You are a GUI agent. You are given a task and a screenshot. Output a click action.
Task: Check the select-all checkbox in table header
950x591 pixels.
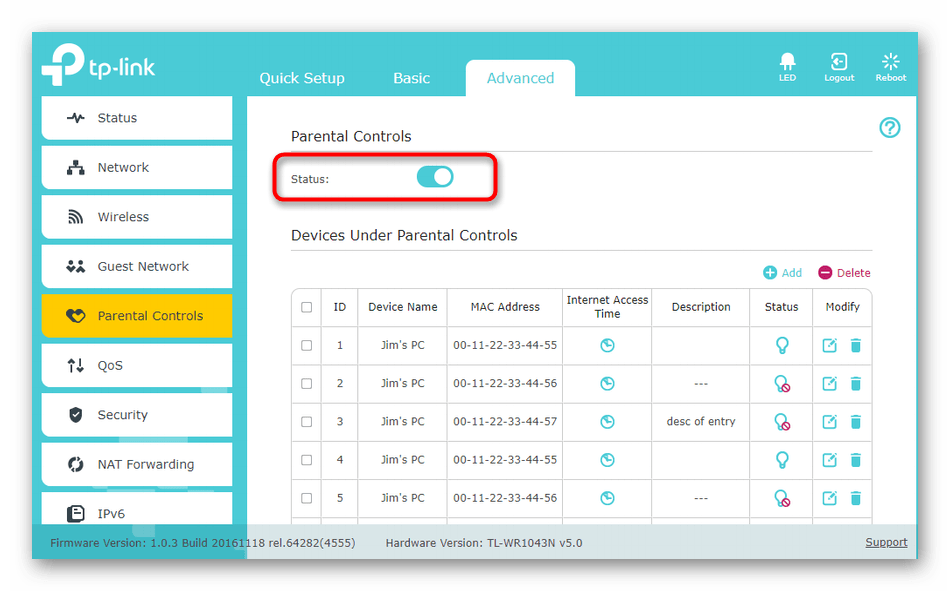[307, 308]
